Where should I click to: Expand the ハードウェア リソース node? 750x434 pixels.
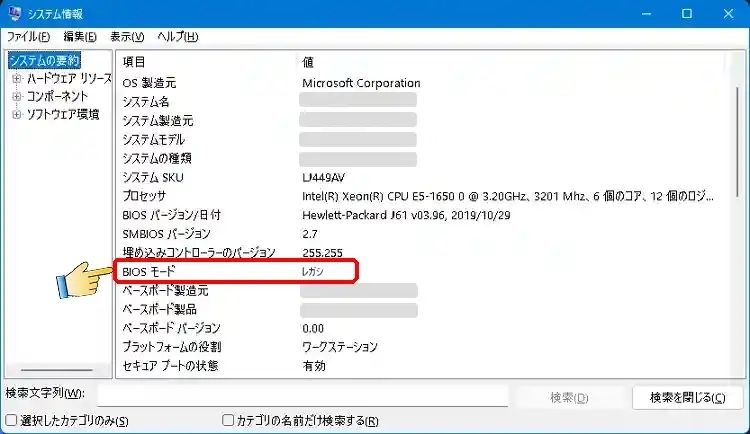pos(17,78)
